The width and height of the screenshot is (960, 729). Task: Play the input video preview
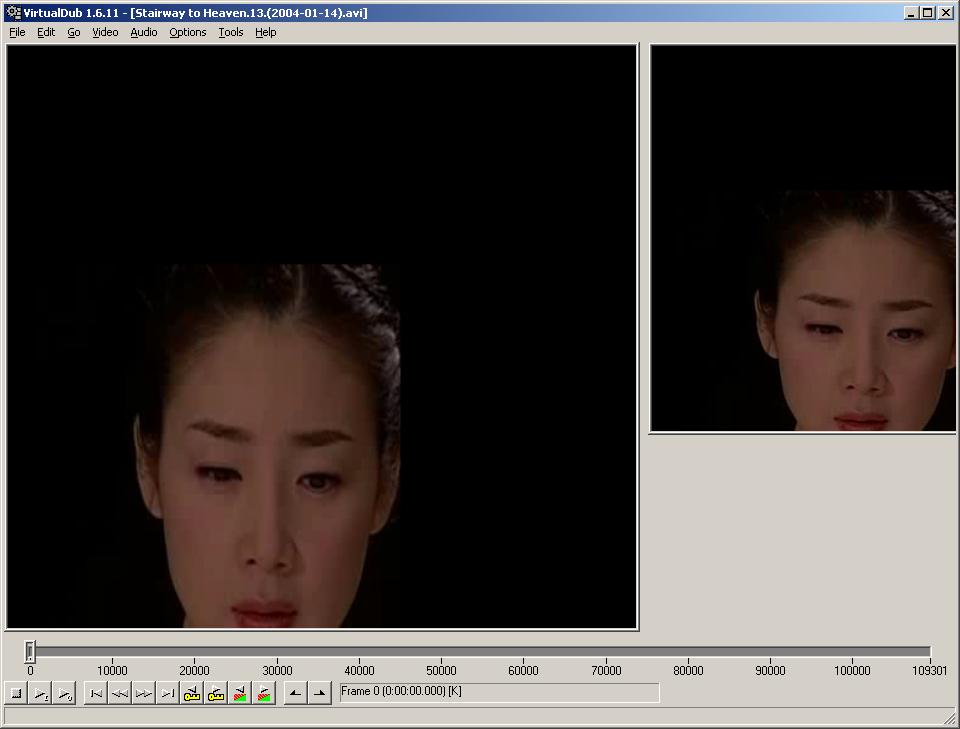pyautogui.click(x=40, y=693)
